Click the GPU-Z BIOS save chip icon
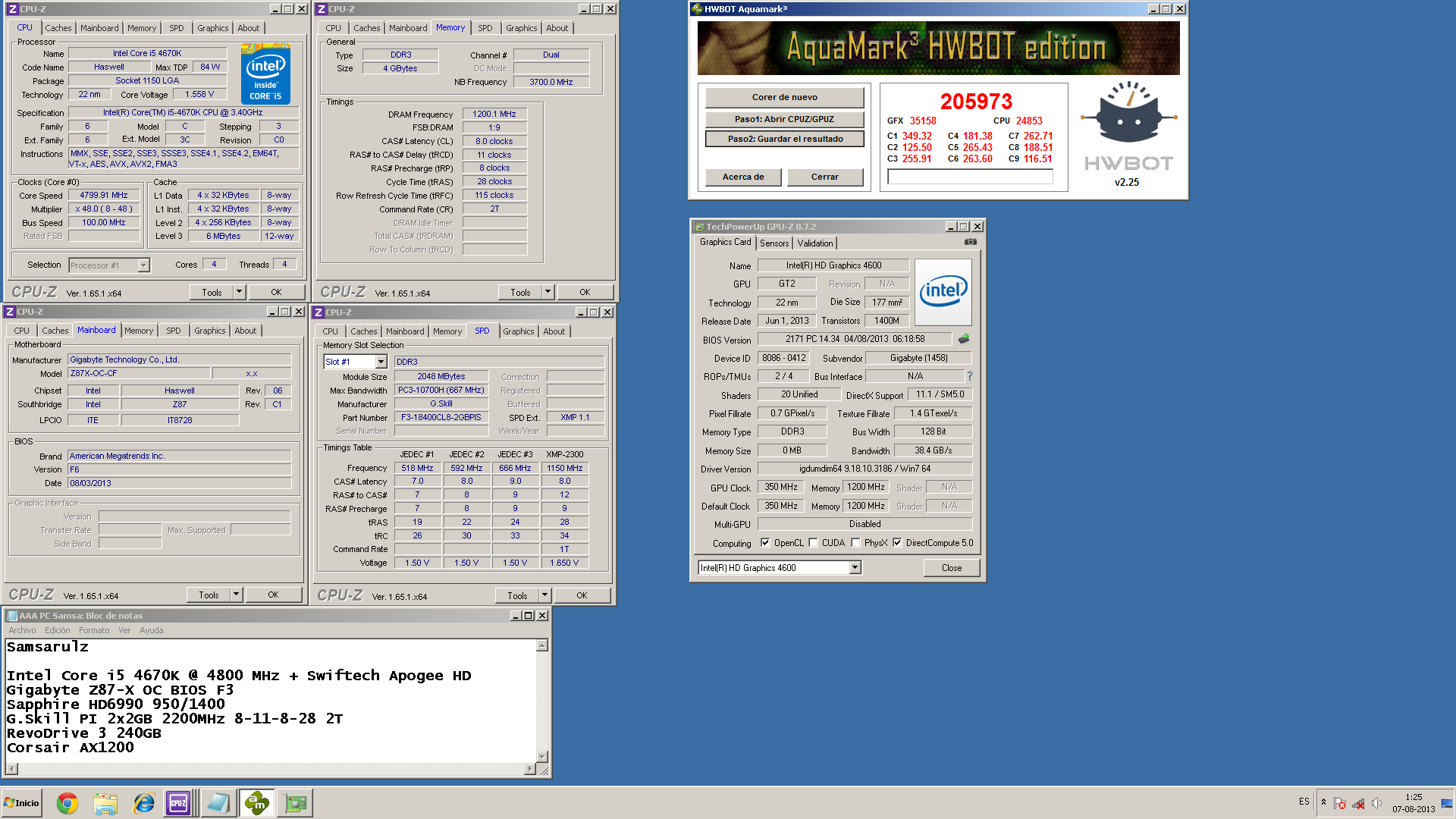The image size is (1456, 819). [x=964, y=339]
